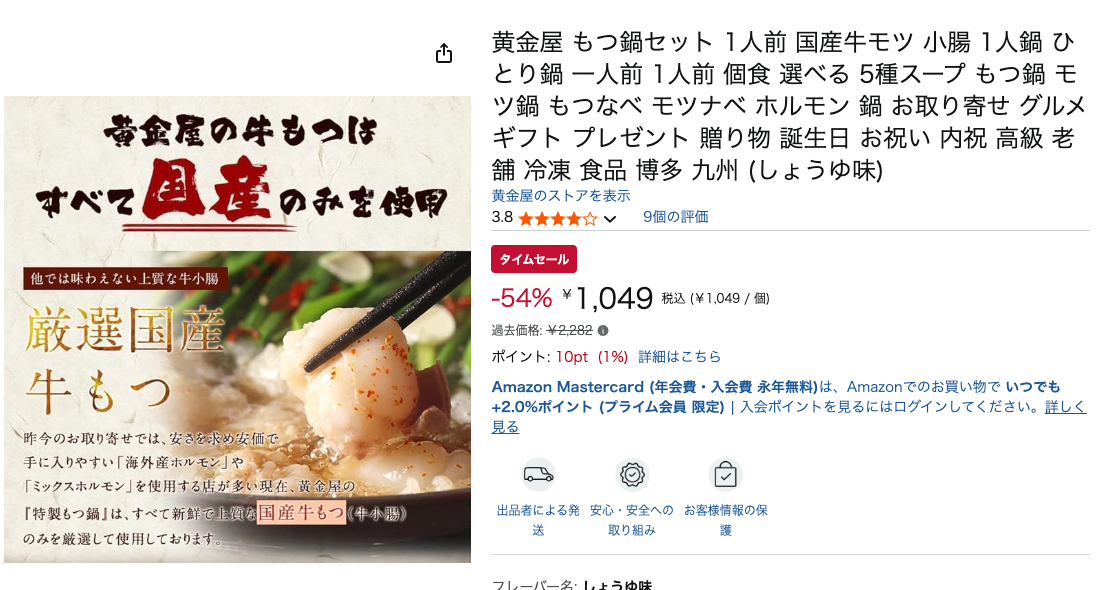The width and height of the screenshot is (1112, 590).
Task: Expand the rating breakdown chevron
Action: tap(610, 219)
